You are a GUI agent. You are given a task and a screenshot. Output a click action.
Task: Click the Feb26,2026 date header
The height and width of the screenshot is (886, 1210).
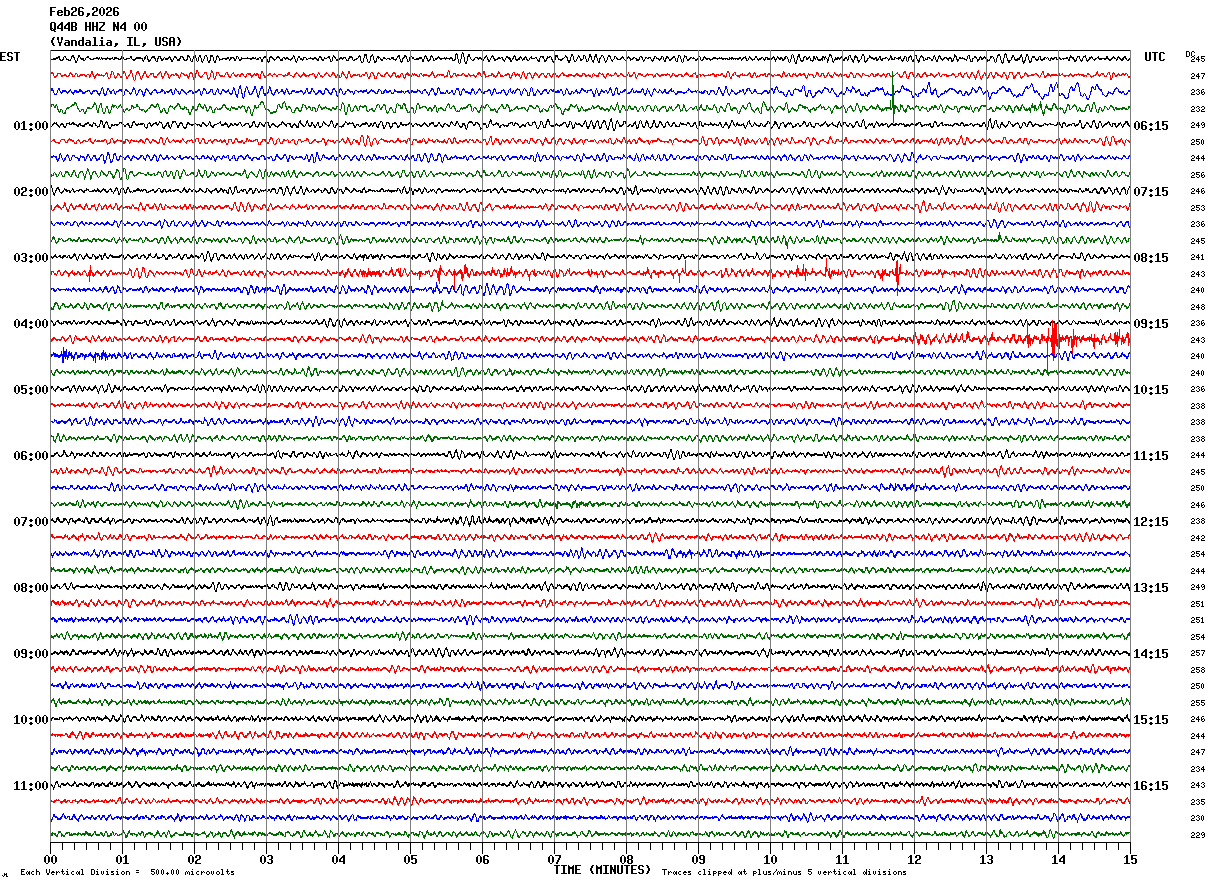pyautogui.click(x=84, y=12)
